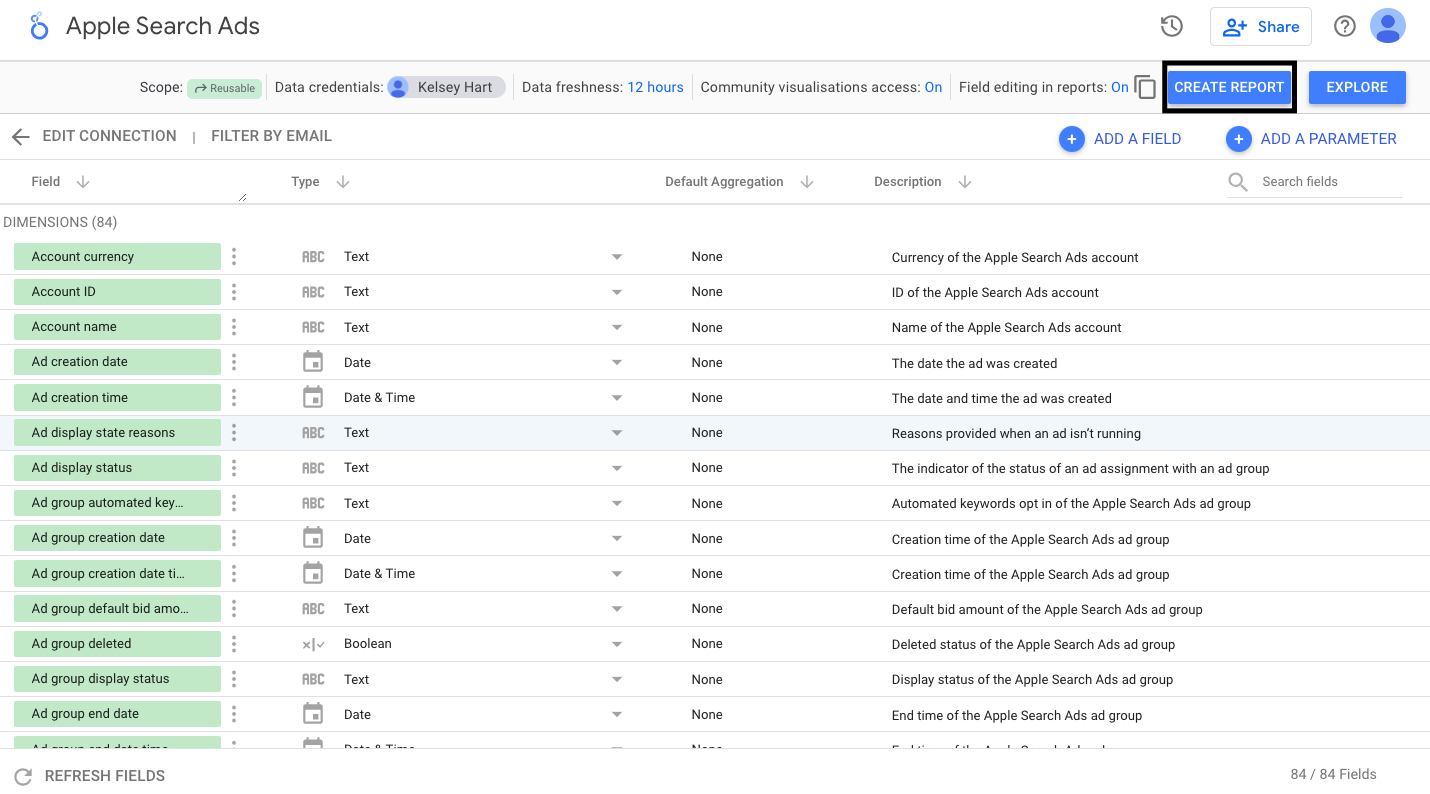Screen dimensions: 1430x794
Task: Open type dropdown for Account ID
Action: [x=617, y=292]
